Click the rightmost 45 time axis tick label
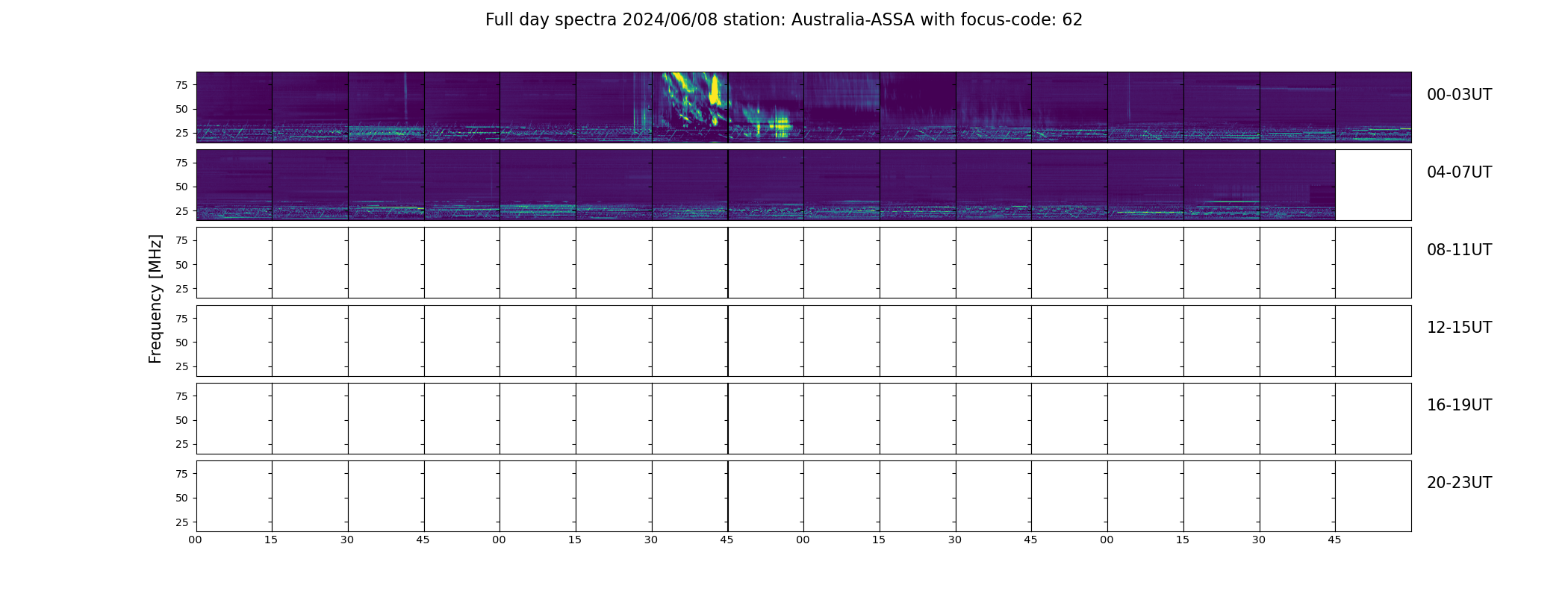The height and width of the screenshot is (597, 1568). [x=1334, y=540]
